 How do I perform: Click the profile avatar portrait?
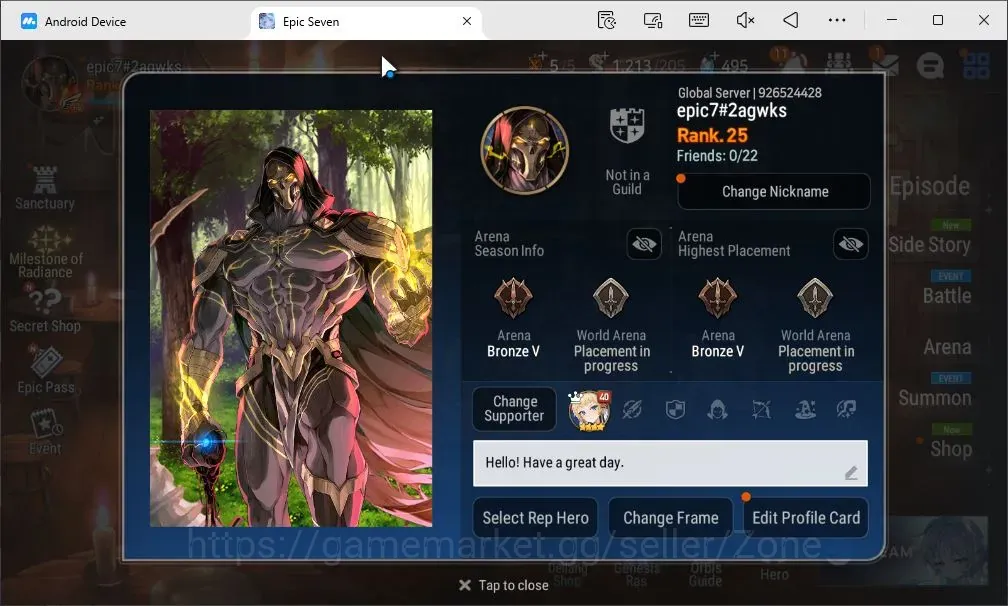click(x=525, y=150)
